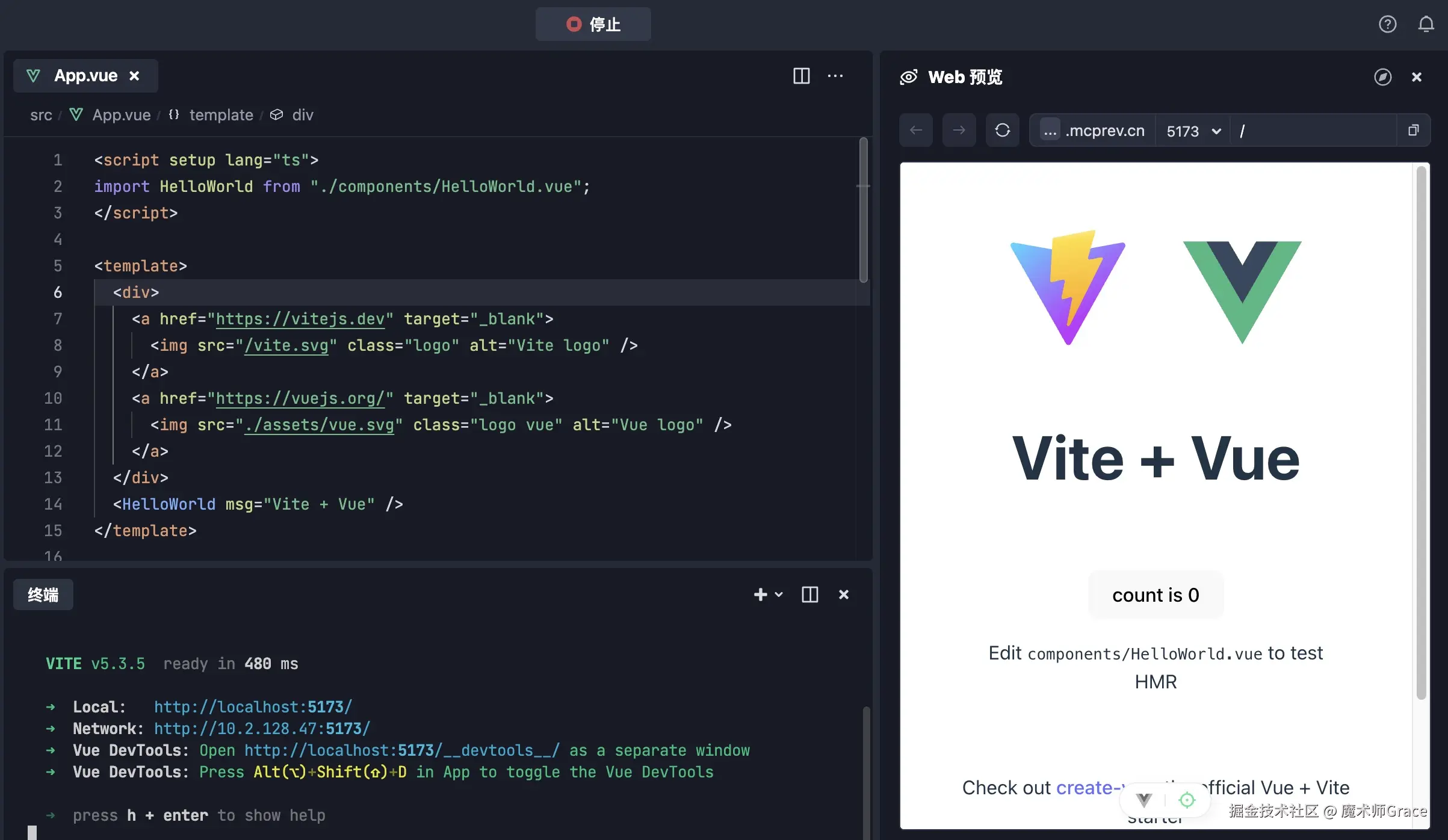This screenshot has width=1448, height=840.
Task: Open the notifications bell
Action: tap(1426, 24)
